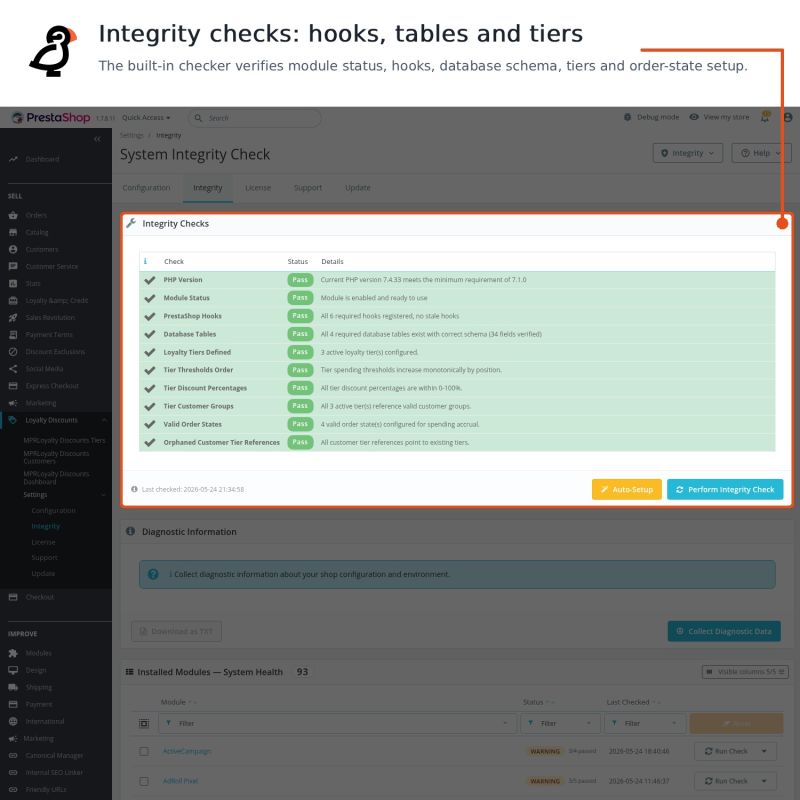Click Perform Integrity Check button
The image size is (800, 800).
pyautogui.click(x=725, y=489)
